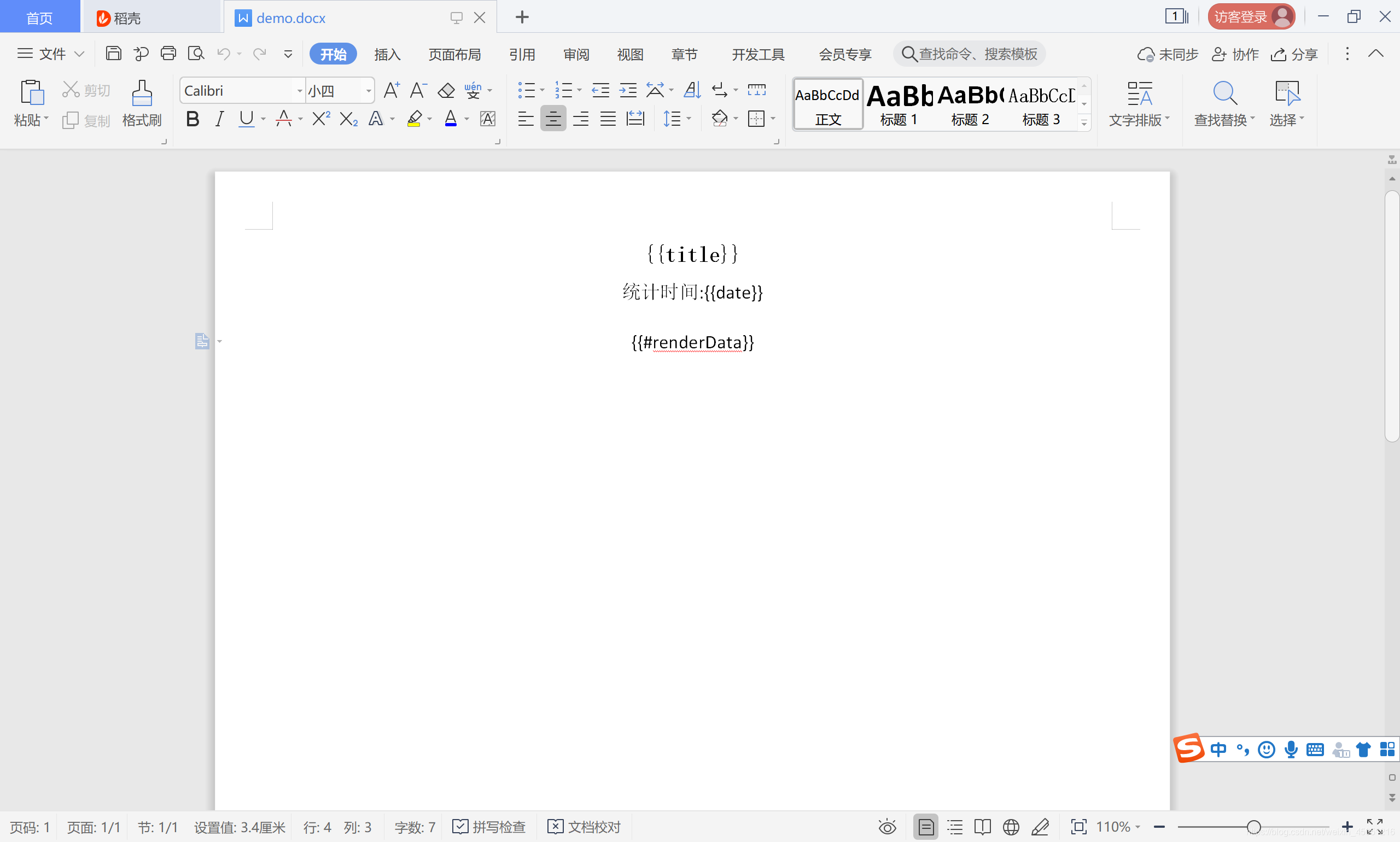Open the 审阅 ribbon tab

(576, 54)
